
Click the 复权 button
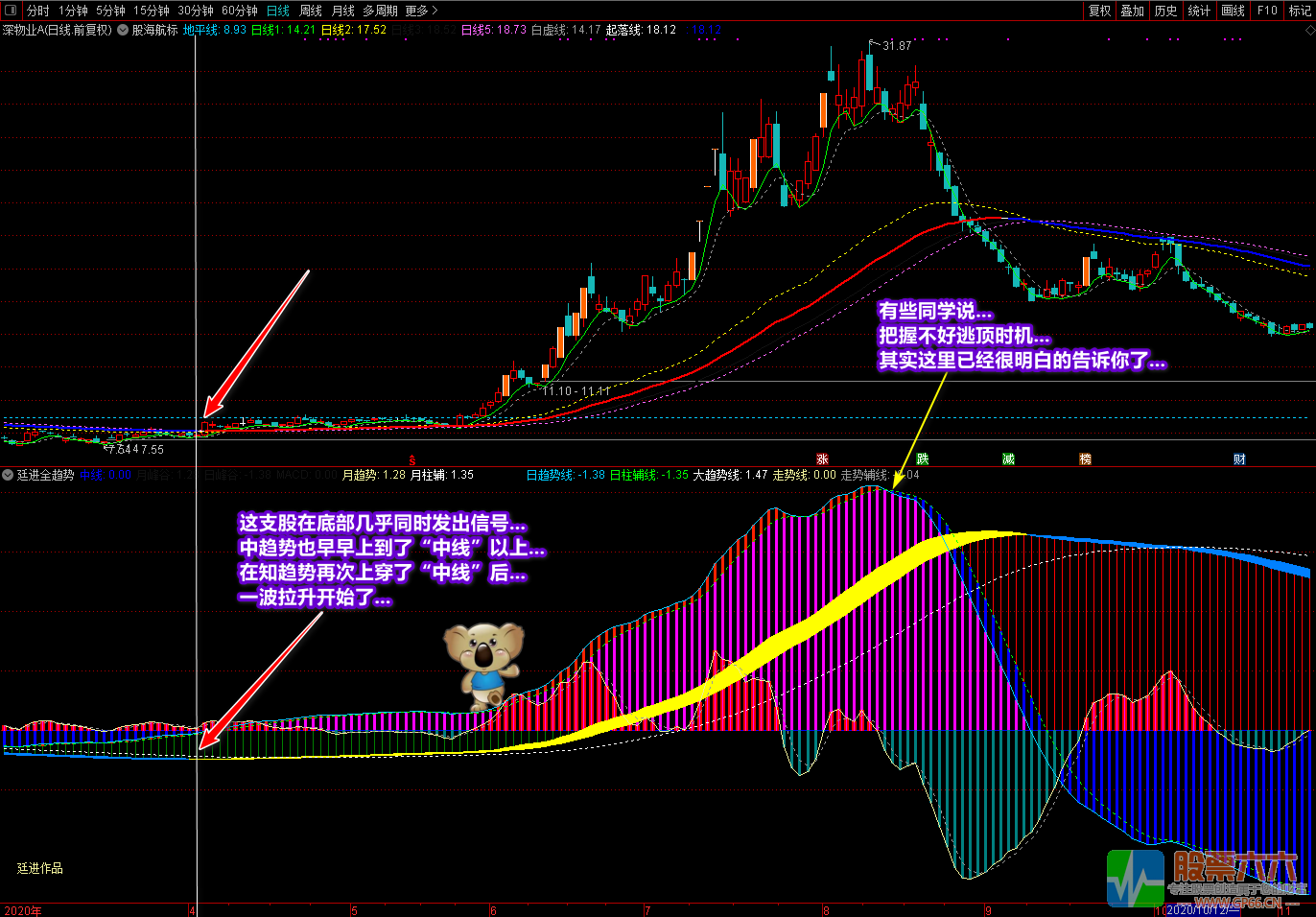(1099, 11)
